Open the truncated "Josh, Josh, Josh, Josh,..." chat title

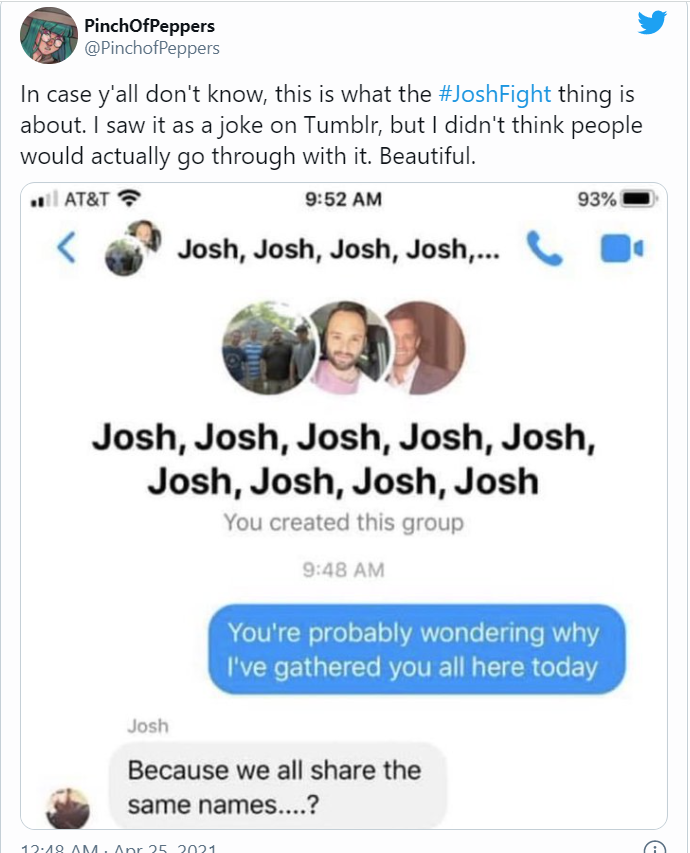click(x=337, y=249)
